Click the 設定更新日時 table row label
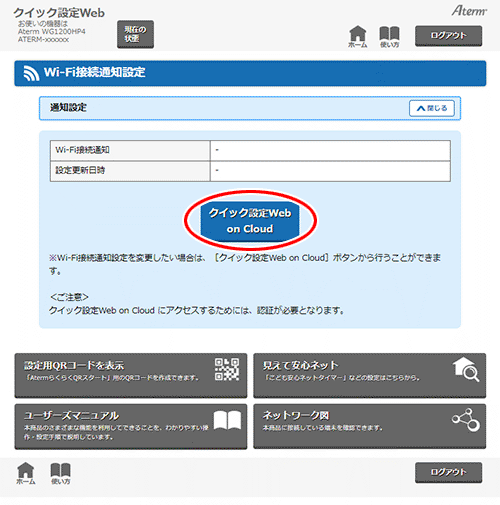This screenshot has height=505, width=500. click(80, 170)
